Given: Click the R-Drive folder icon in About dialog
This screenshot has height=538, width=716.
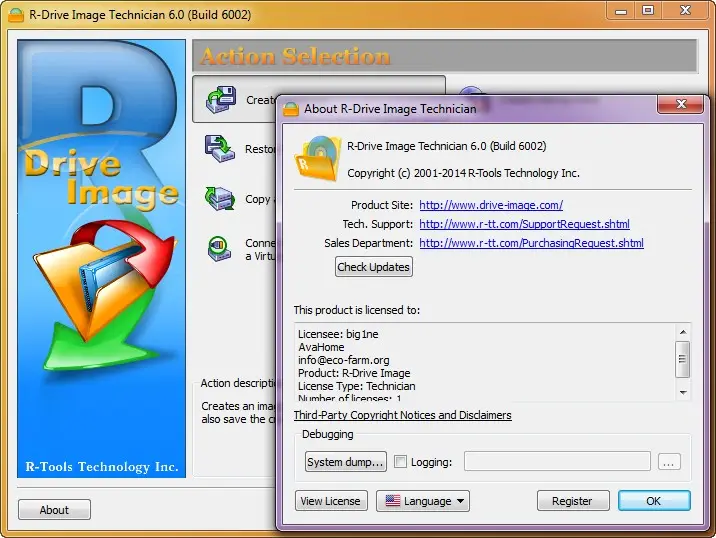Looking at the screenshot, I should pyautogui.click(x=319, y=158).
